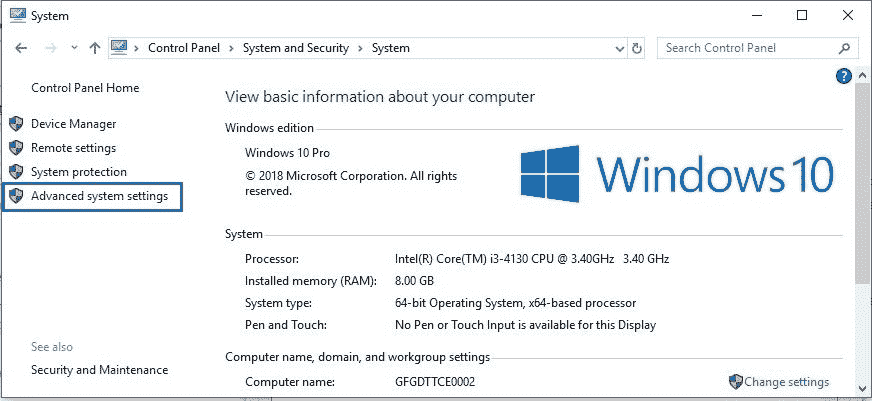The height and width of the screenshot is (401, 872).
Task: Expand the address bar history dropdown
Action: click(x=617, y=48)
